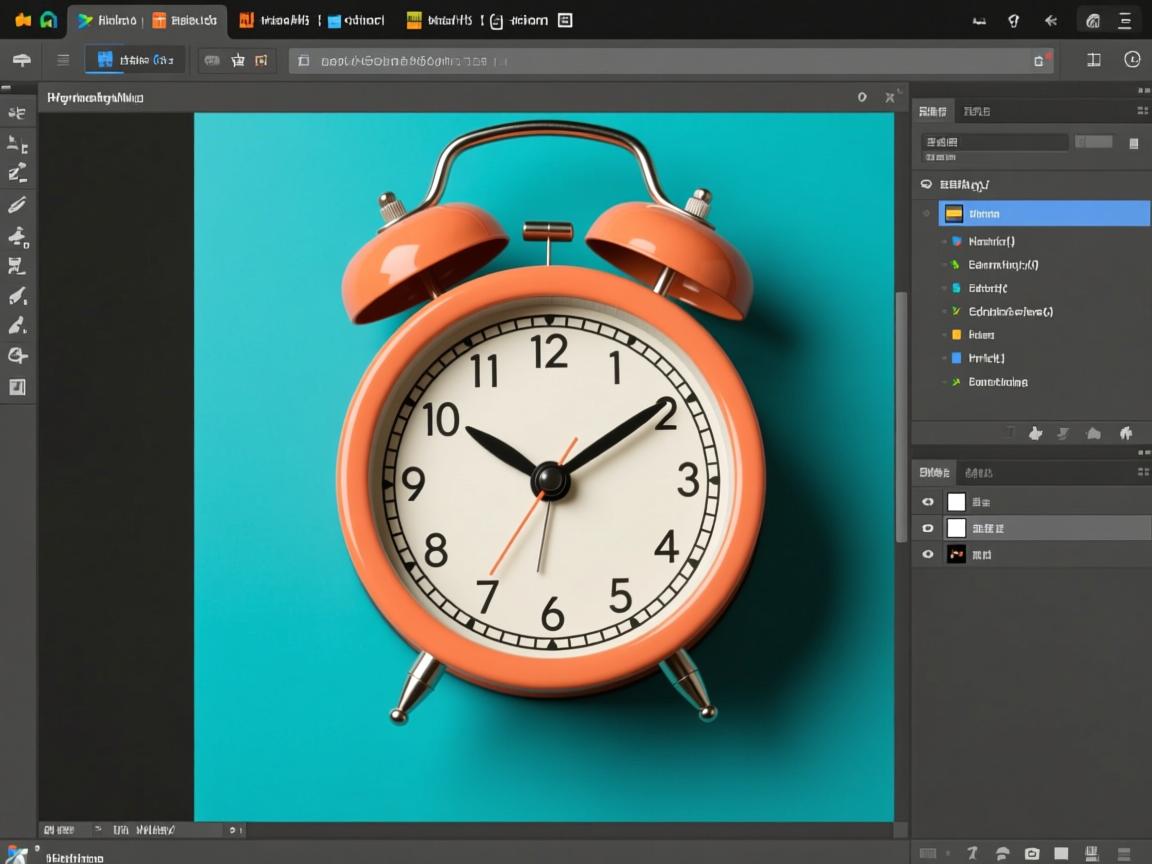Screen dimensions: 1152x864
Task: Click the umbrella-shaped icon at top left
Action: coord(21,60)
